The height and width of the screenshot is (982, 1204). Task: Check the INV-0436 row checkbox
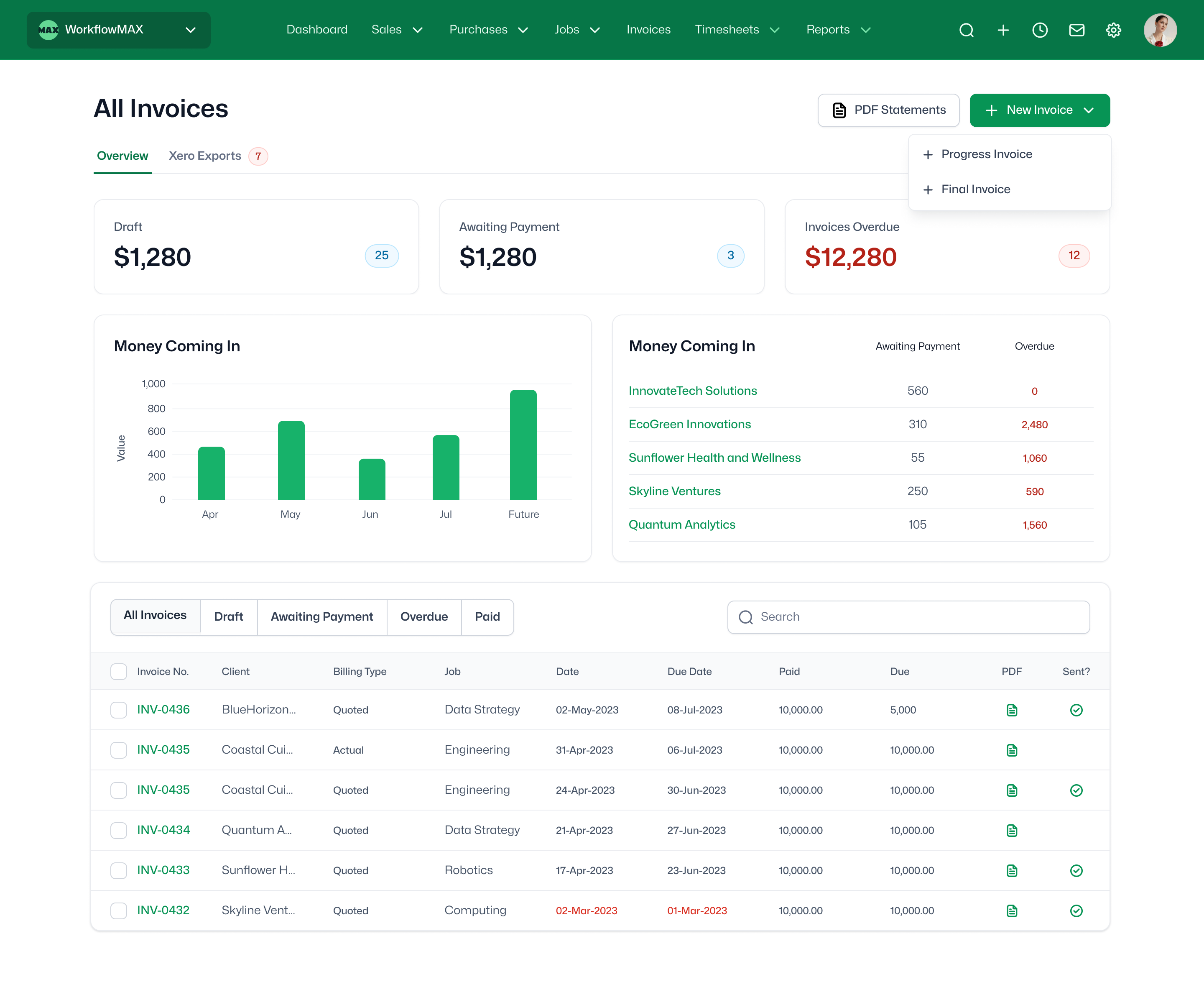pos(119,710)
